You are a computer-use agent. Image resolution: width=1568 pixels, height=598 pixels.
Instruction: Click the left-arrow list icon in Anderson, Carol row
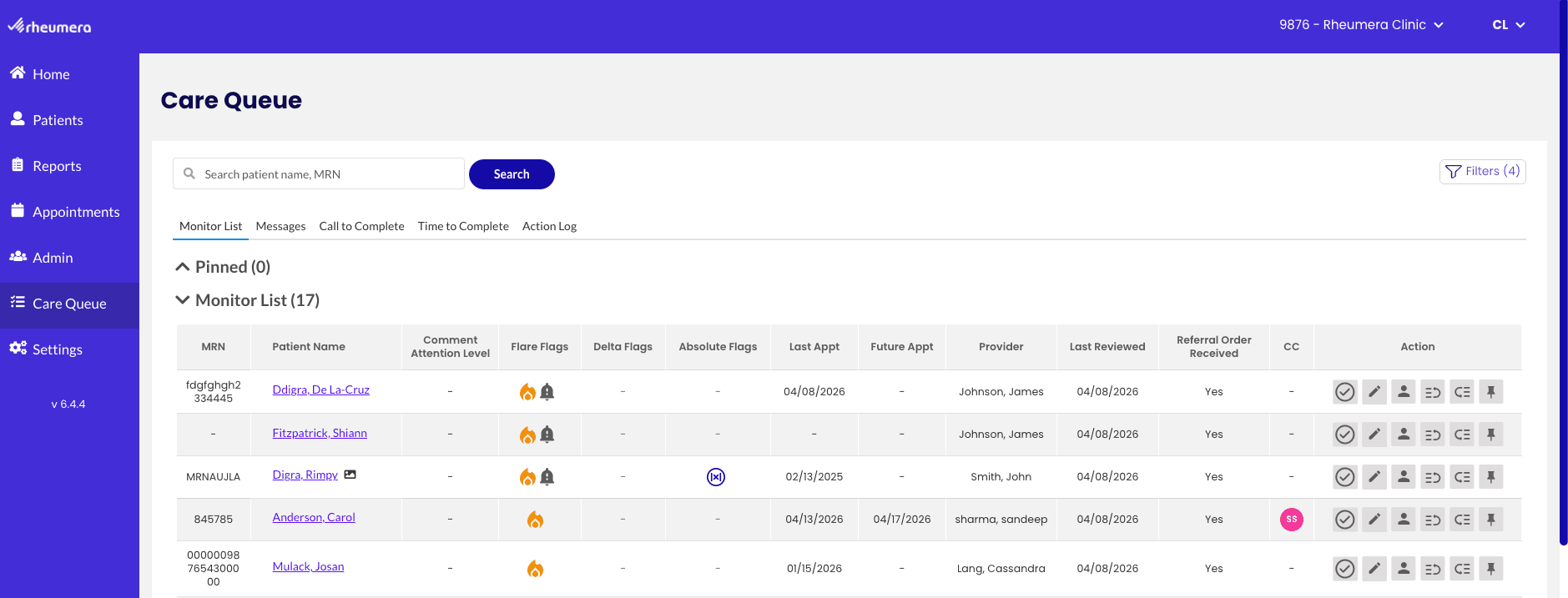click(x=1461, y=519)
